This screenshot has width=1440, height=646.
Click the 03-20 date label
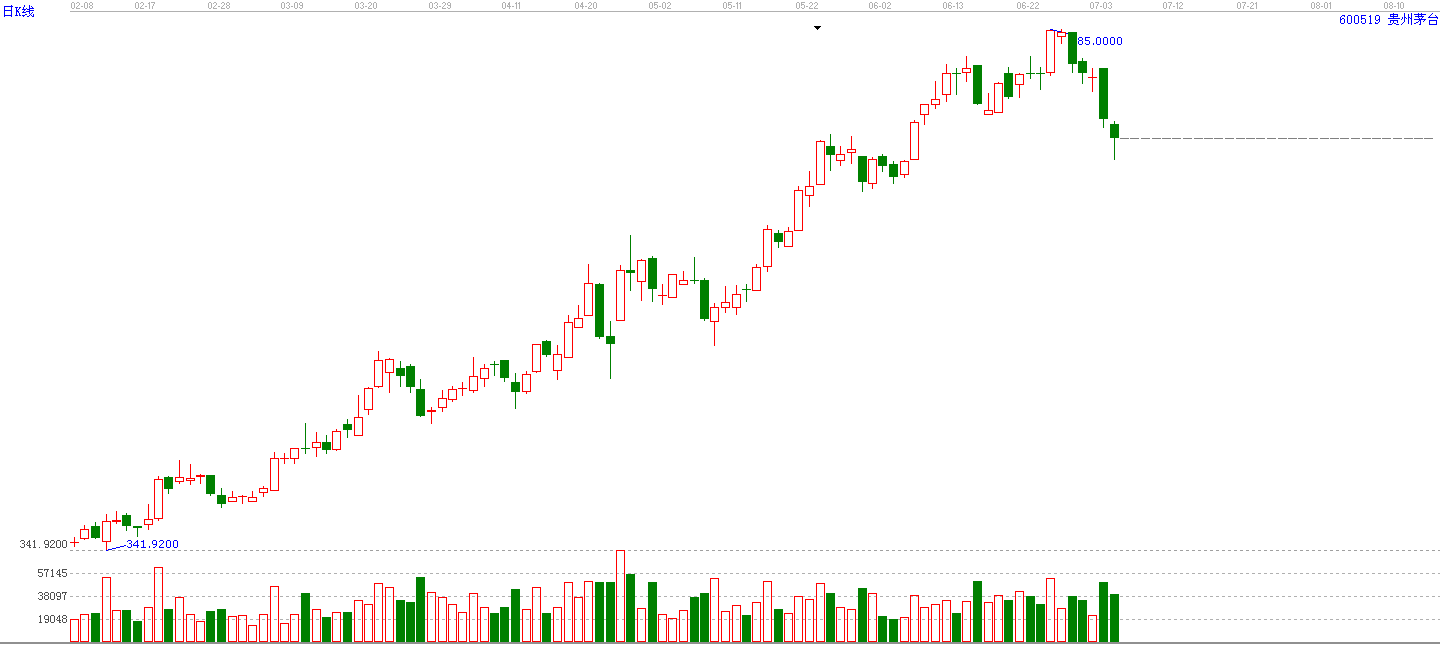click(365, 5)
